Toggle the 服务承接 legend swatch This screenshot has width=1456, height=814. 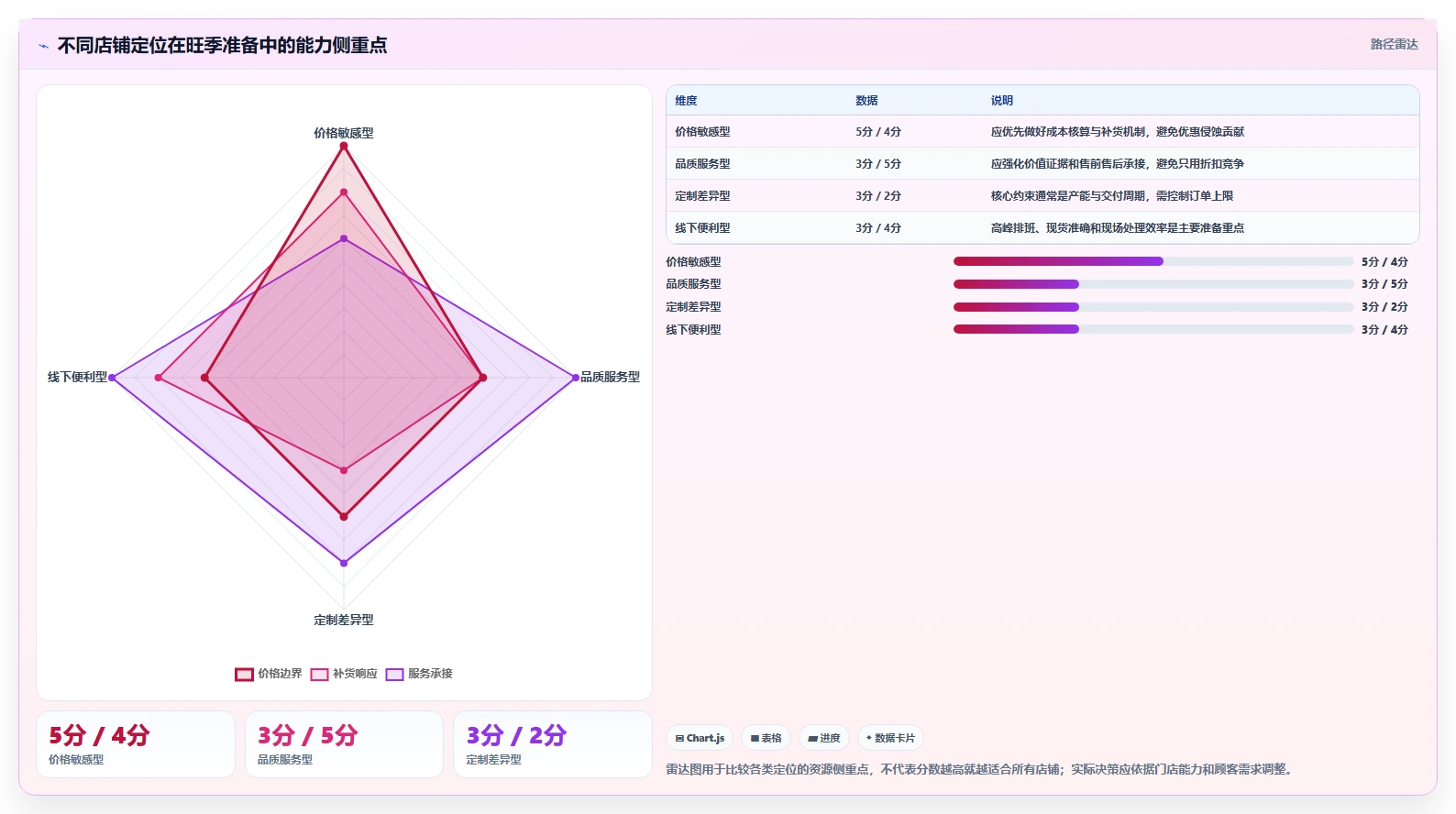[394, 674]
